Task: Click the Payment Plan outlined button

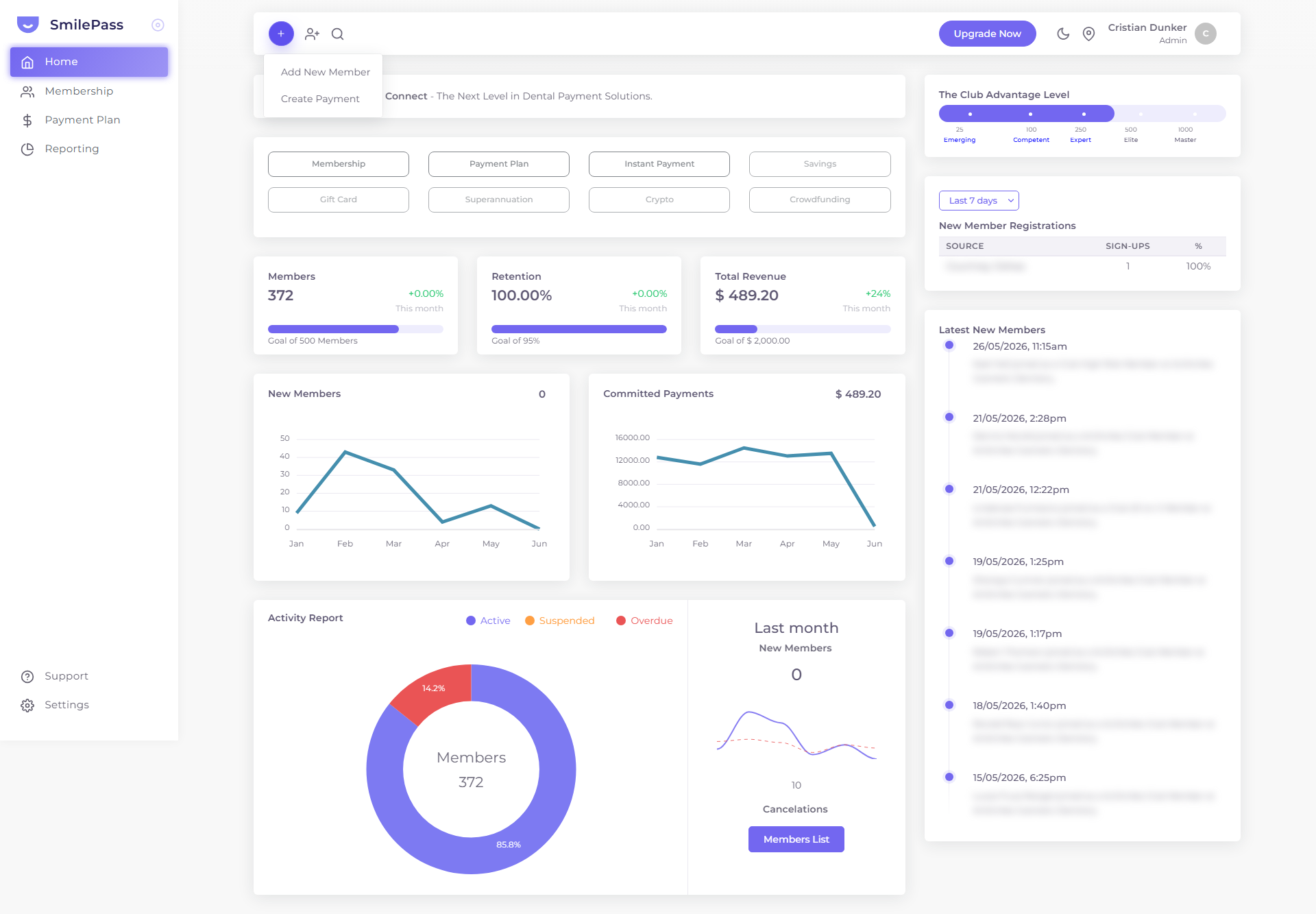Action: pyautogui.click(x=499, y=164)
